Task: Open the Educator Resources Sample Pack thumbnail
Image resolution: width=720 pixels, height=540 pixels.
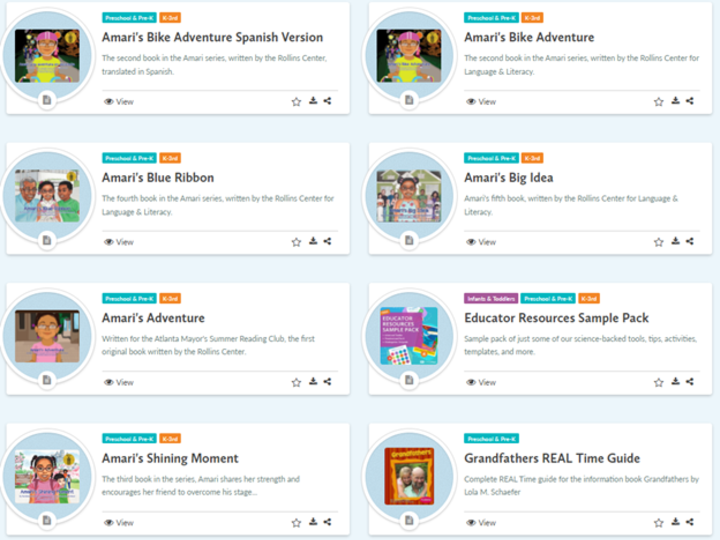Action: [x=409, y=336]
